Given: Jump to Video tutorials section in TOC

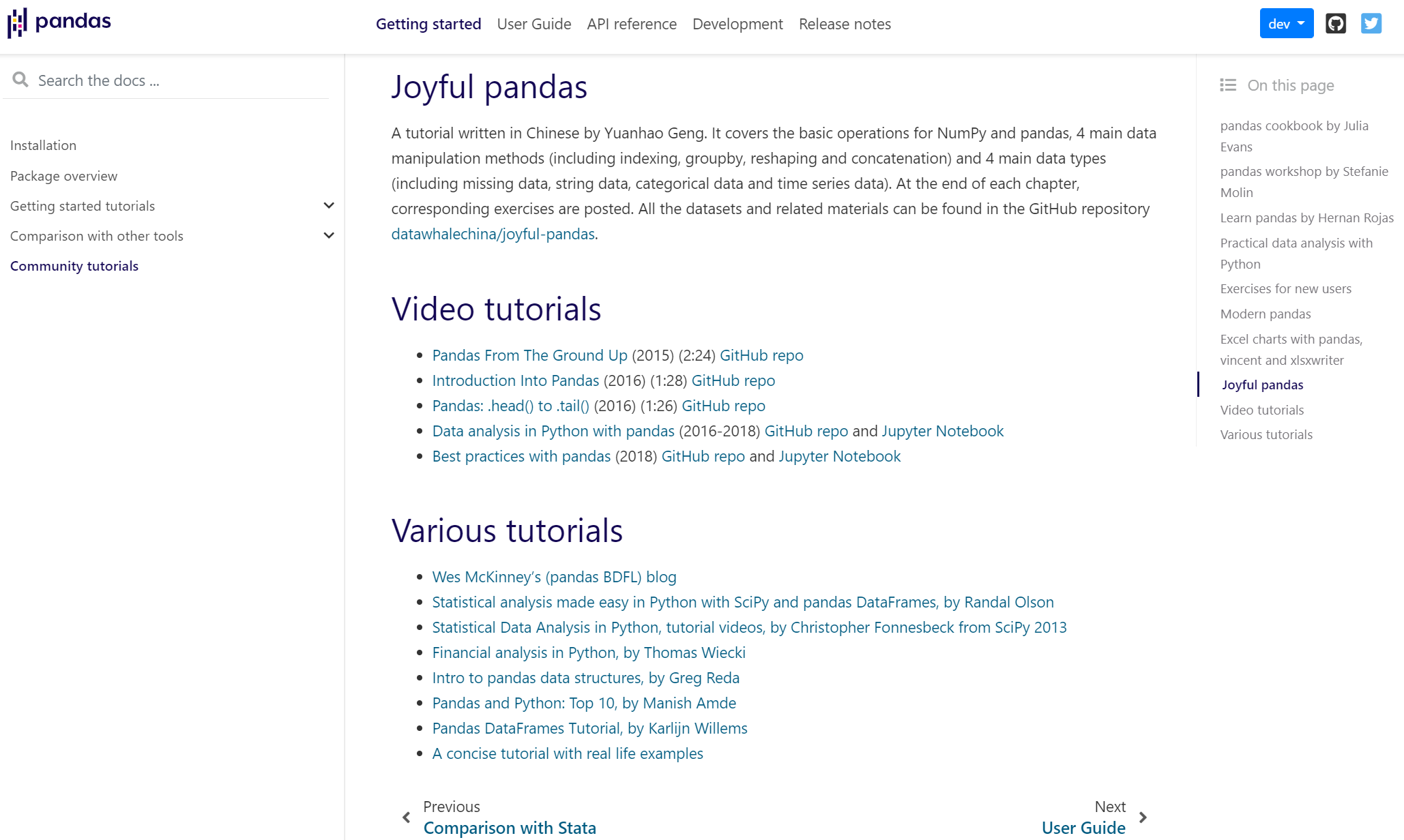Looking at the screenshot, I should (x=1261, y=410).
